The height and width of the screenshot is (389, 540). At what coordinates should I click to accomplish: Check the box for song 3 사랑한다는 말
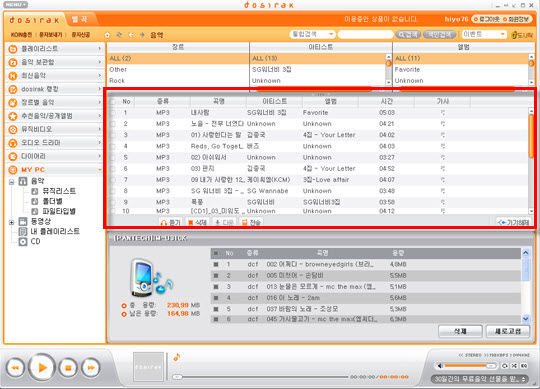point(113,135)
